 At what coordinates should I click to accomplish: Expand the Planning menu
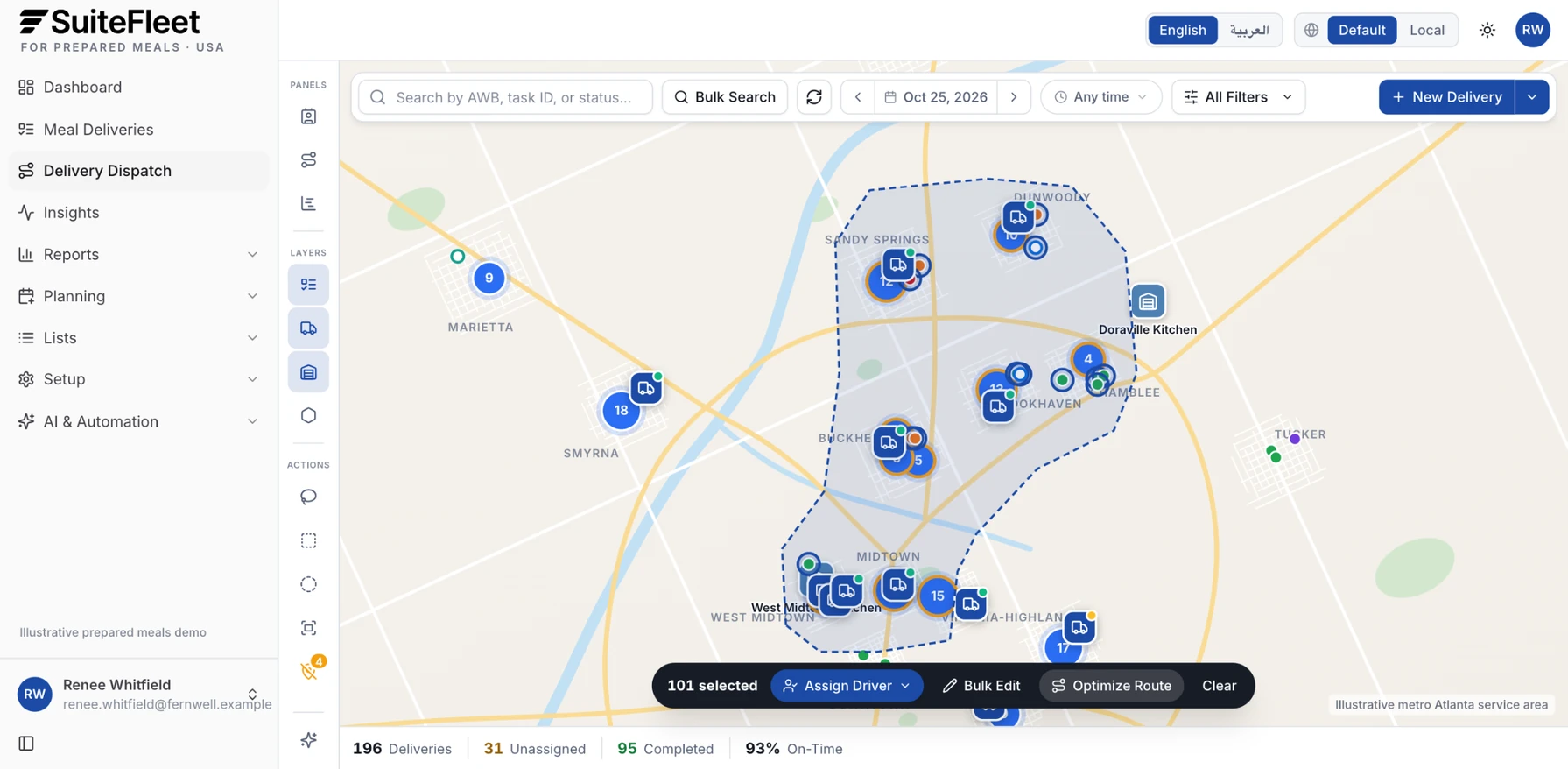coord(138,296)
